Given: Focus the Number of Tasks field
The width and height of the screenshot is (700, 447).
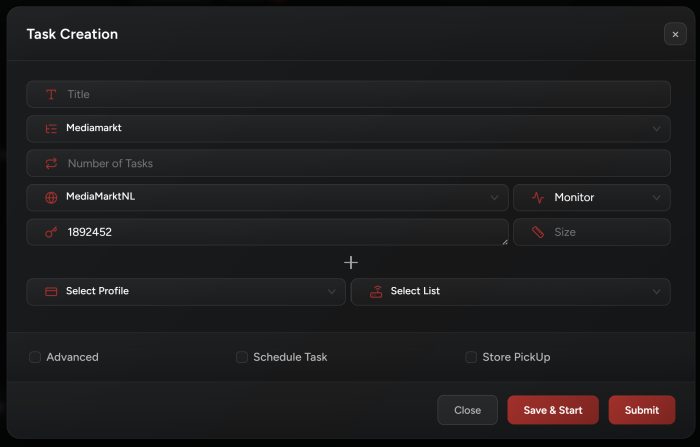Looking at the screenshot, I should coord(348,163).
